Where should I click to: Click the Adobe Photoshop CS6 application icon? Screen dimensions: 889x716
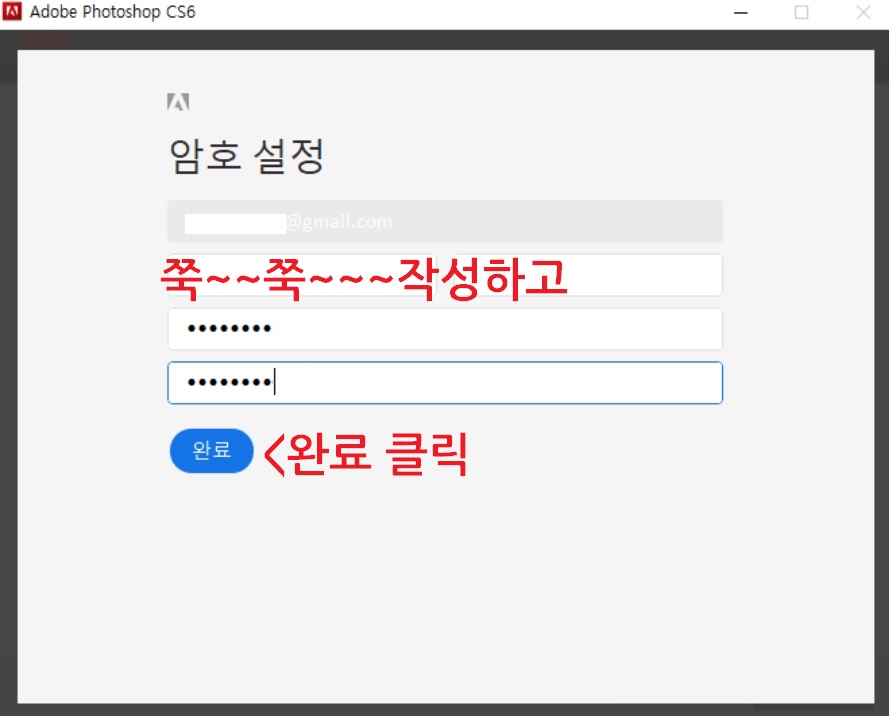pos(13,12)
